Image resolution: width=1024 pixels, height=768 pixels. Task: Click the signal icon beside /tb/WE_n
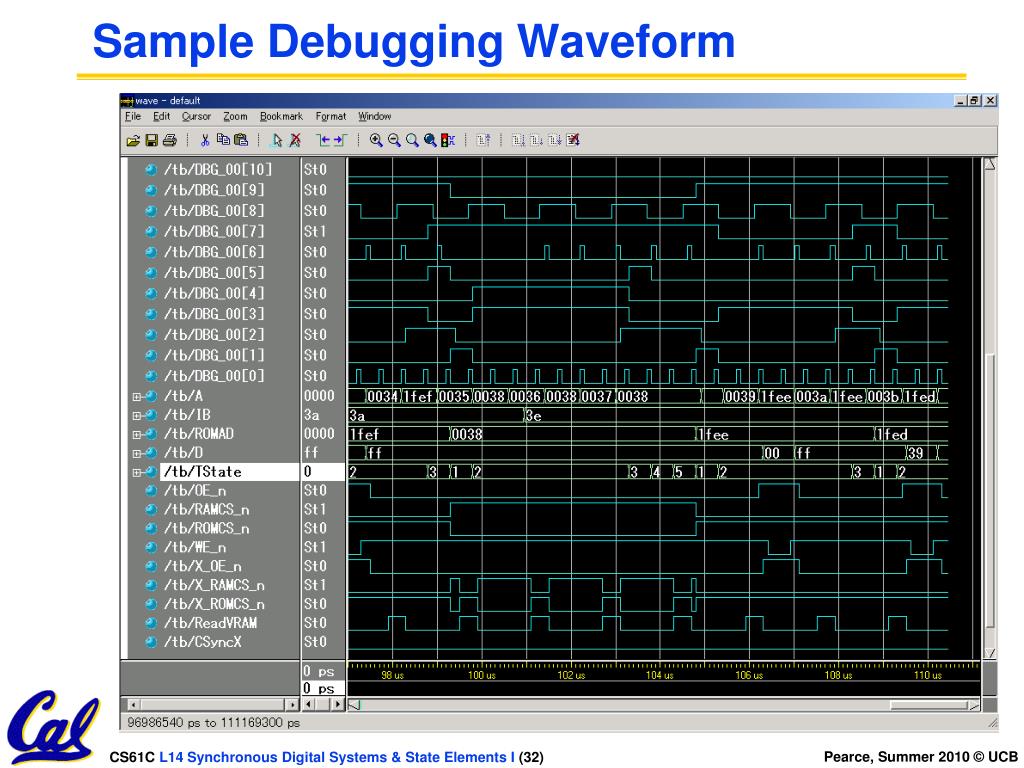(x=151, y=547)
